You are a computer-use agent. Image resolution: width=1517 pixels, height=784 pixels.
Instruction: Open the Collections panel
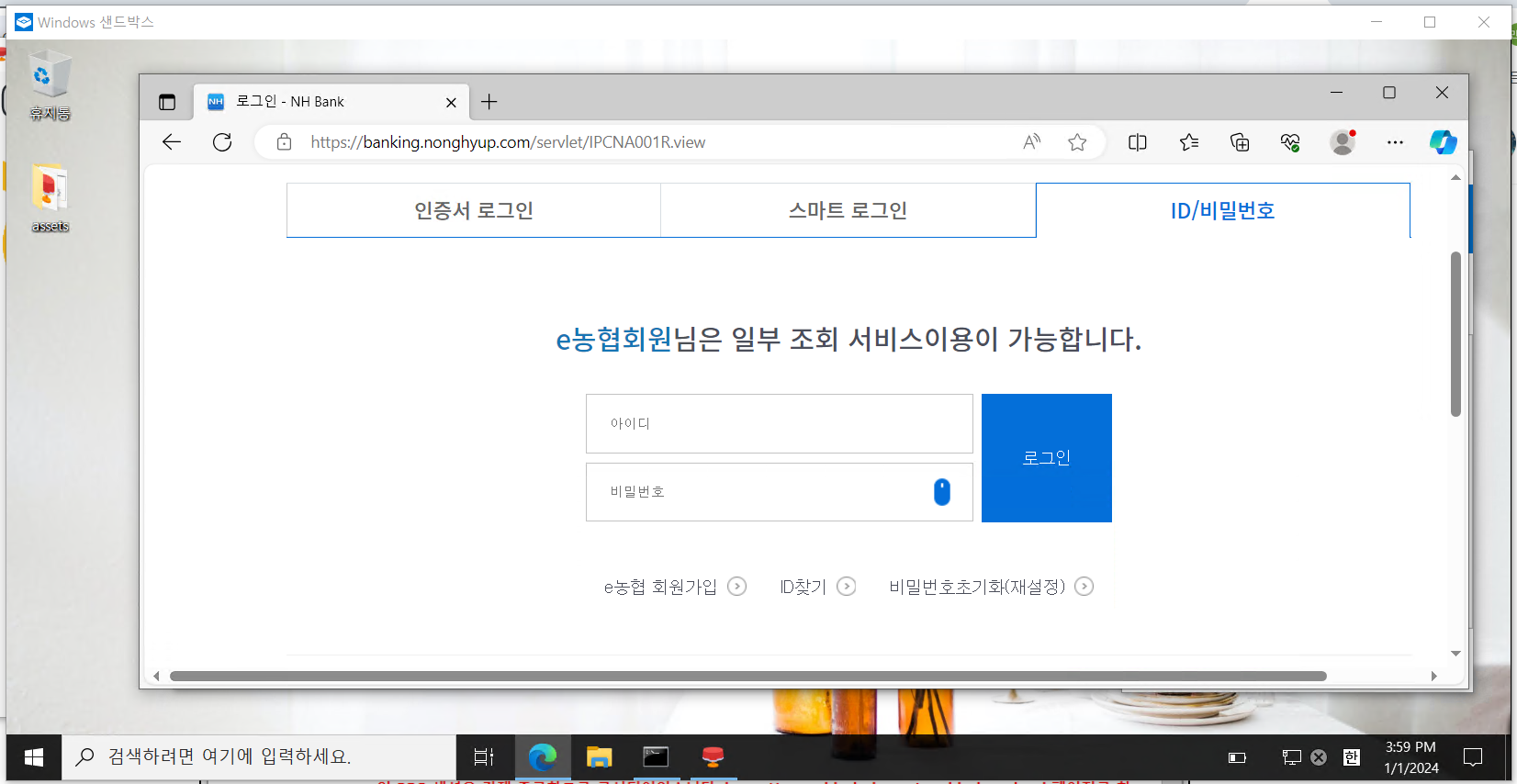(1240, 142)
